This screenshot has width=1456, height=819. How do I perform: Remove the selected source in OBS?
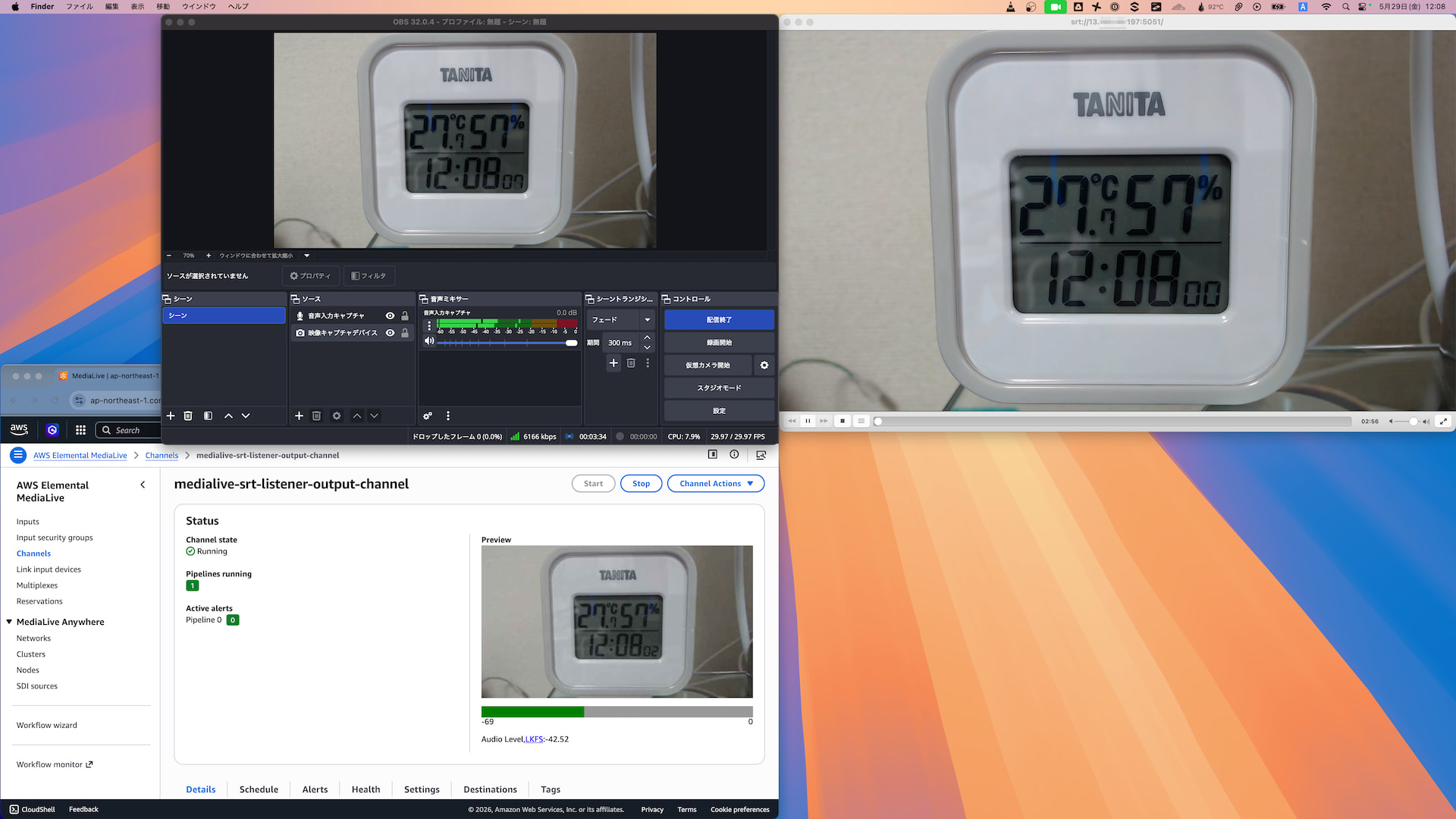point(317,416)
